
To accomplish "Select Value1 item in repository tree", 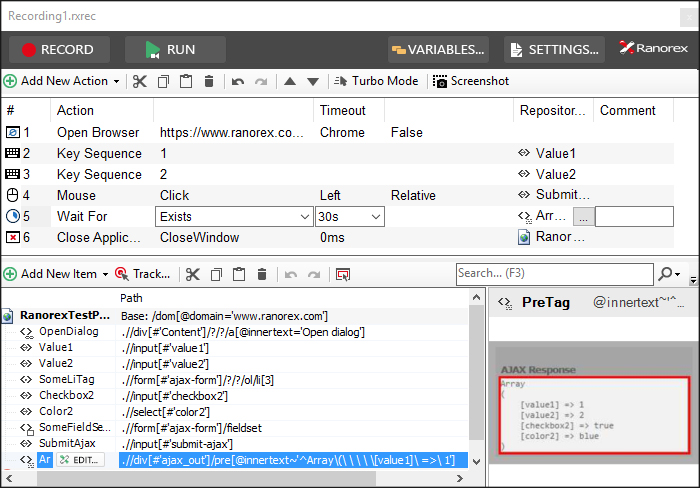I will click(x=55, y=348).
